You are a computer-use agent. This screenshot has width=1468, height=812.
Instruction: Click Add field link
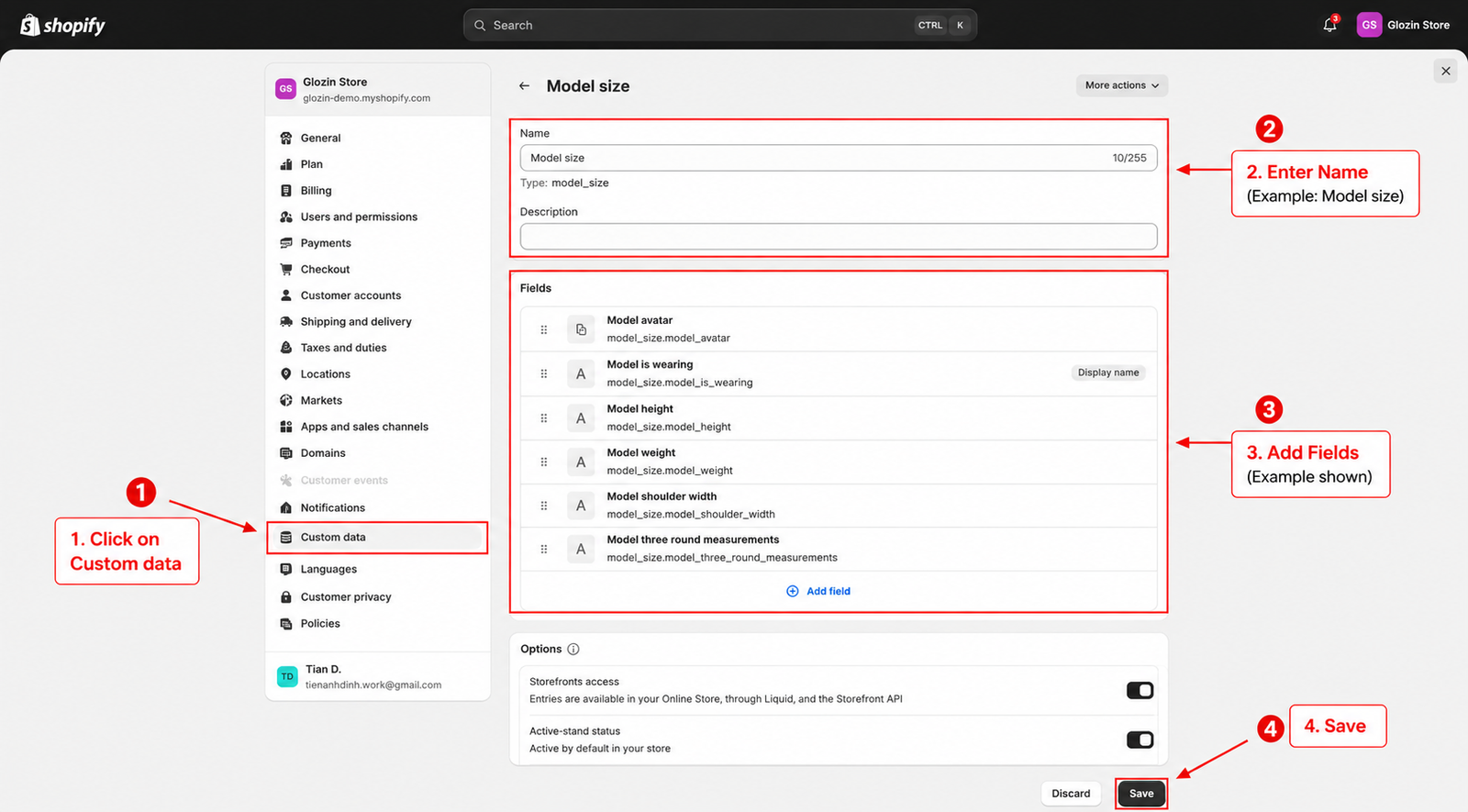(x=818, y=591)
